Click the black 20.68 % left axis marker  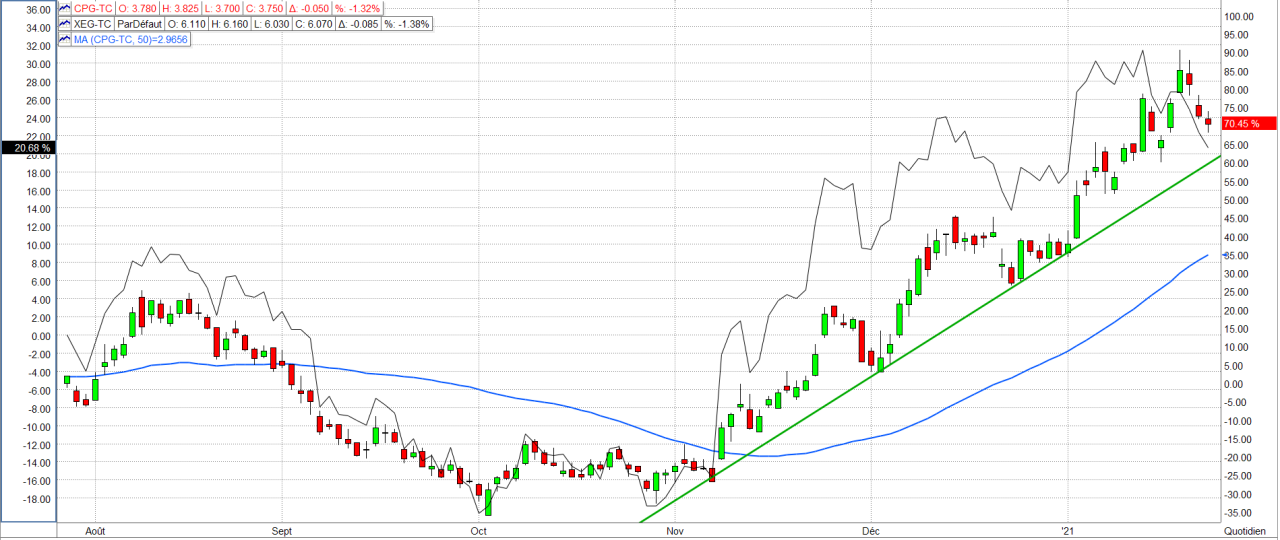click(27, 148)
